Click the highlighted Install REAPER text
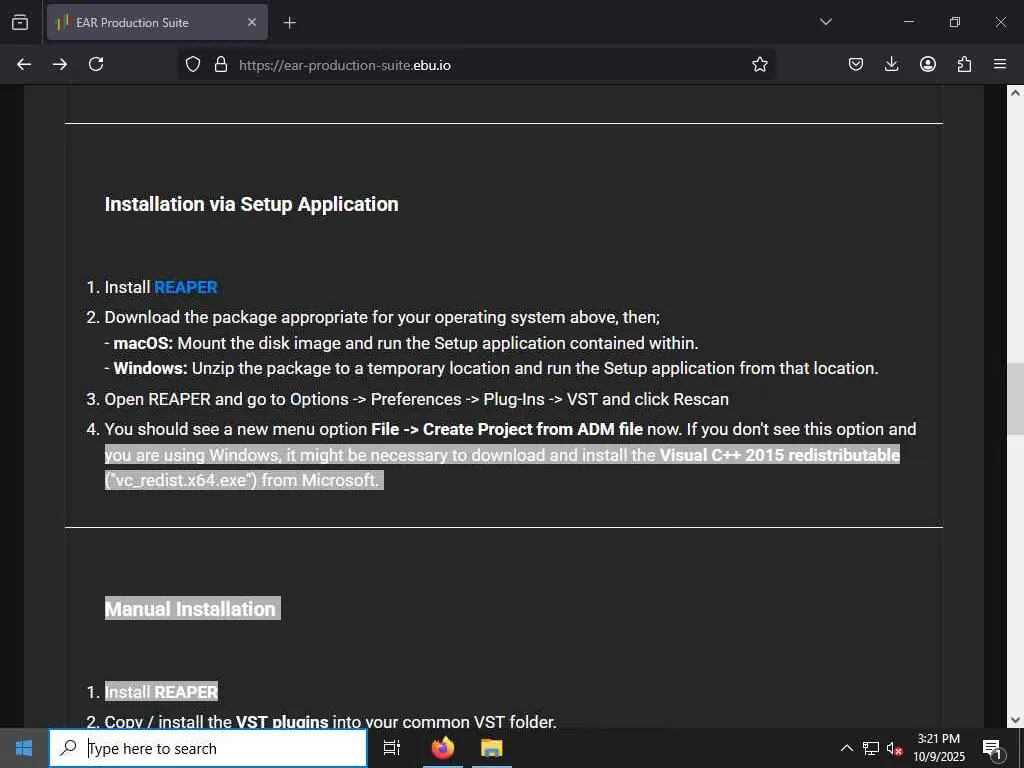Viewport: 1024px width, 768px height. [x=161, y=692]
